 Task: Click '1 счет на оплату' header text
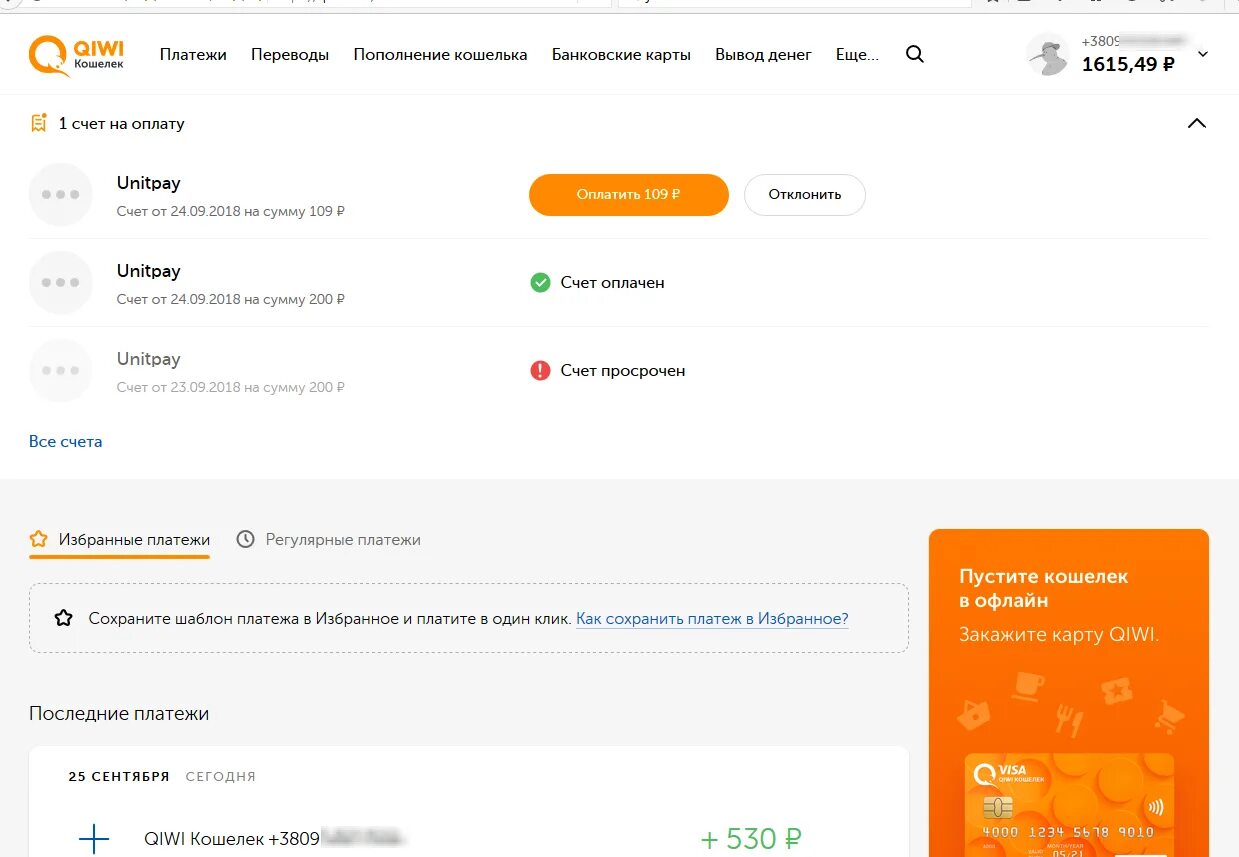click(121, 124)
